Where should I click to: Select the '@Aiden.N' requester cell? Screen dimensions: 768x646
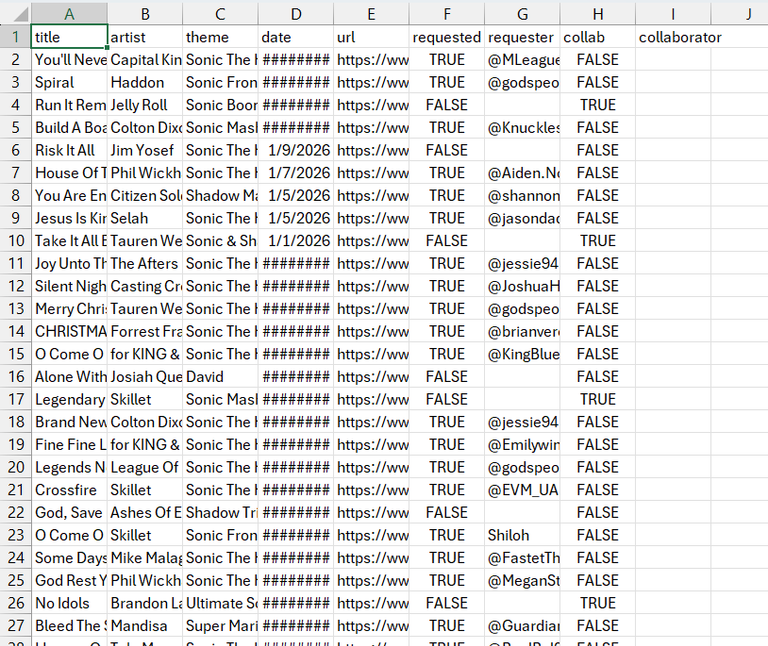click(x=522, y=173)
